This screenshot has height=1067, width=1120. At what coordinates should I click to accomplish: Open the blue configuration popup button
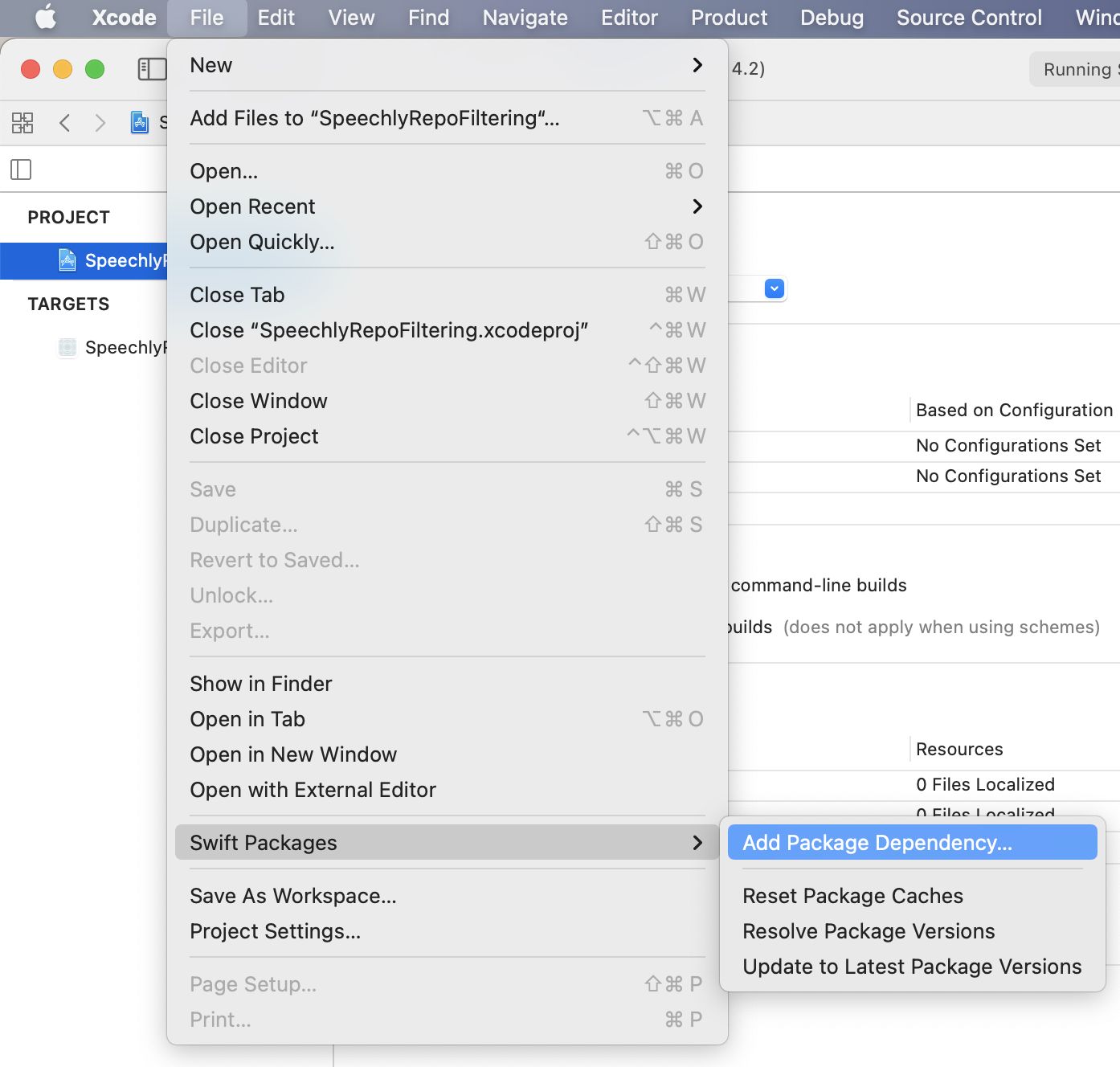pyautogui.click(x=775, y=288)
